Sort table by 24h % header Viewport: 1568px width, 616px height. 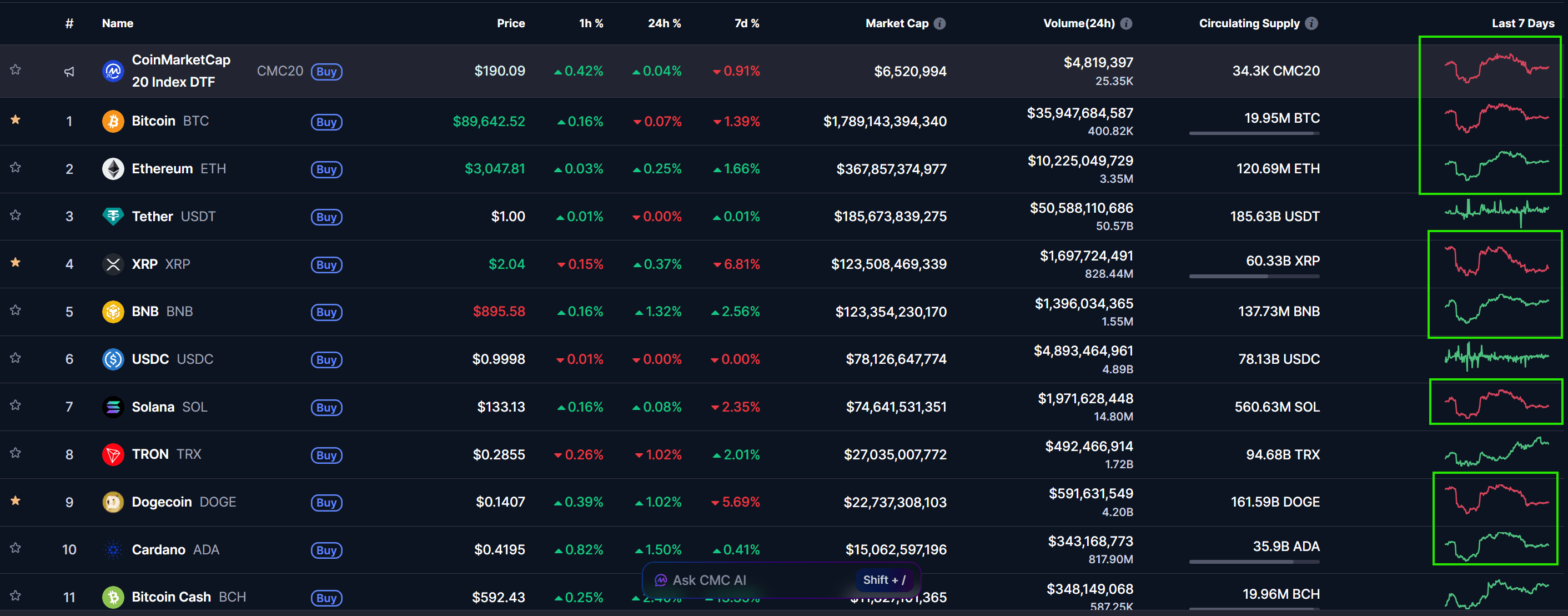[x=664, y=23]
